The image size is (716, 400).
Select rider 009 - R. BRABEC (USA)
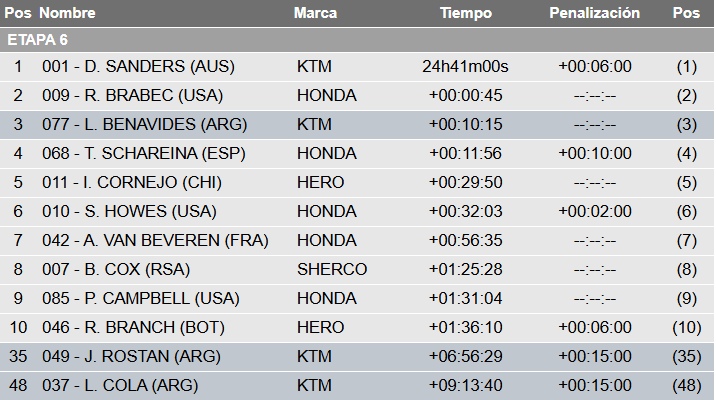tap(132, 96)
